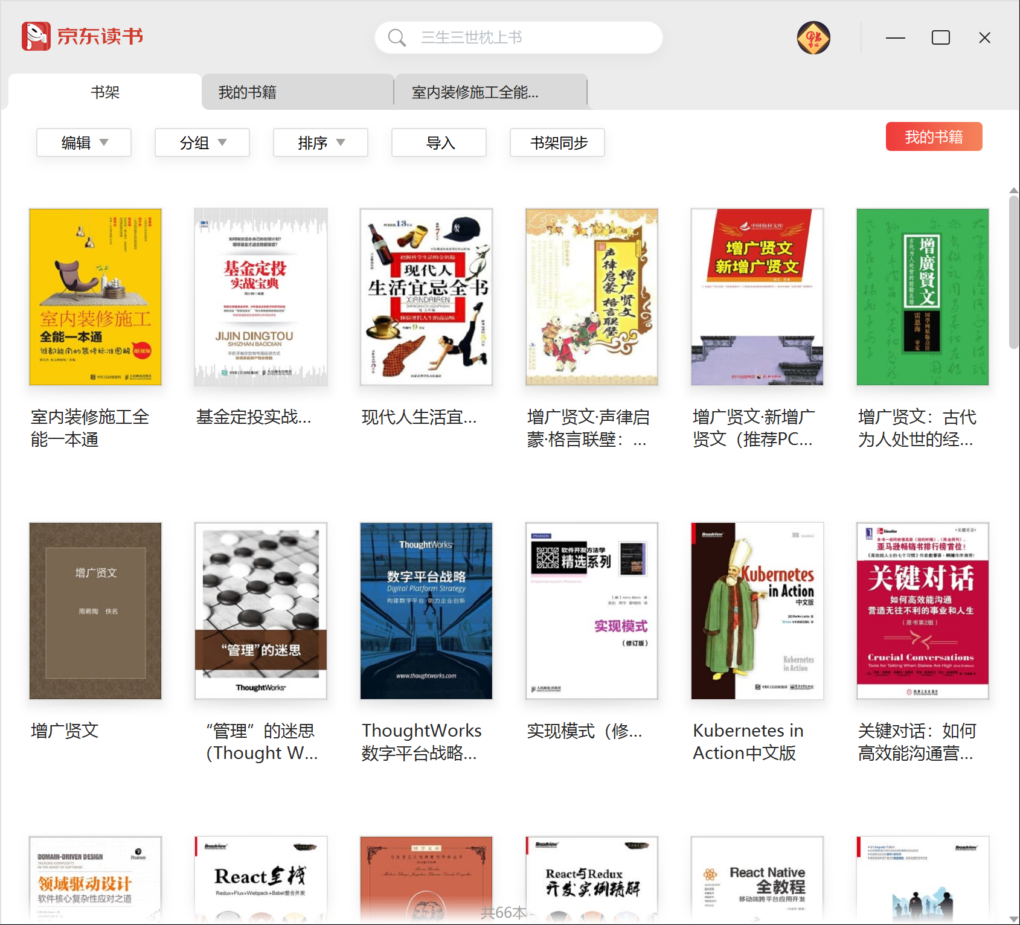Image resolution: width=1020 pixels, height=925 pixels.
Task: Open book cover 增广贤文·新增广贤文
Action: 757,297
